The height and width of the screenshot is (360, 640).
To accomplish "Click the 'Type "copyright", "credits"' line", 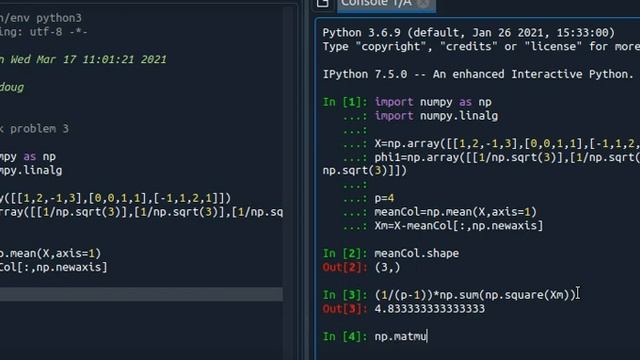I will click(481, 47).
